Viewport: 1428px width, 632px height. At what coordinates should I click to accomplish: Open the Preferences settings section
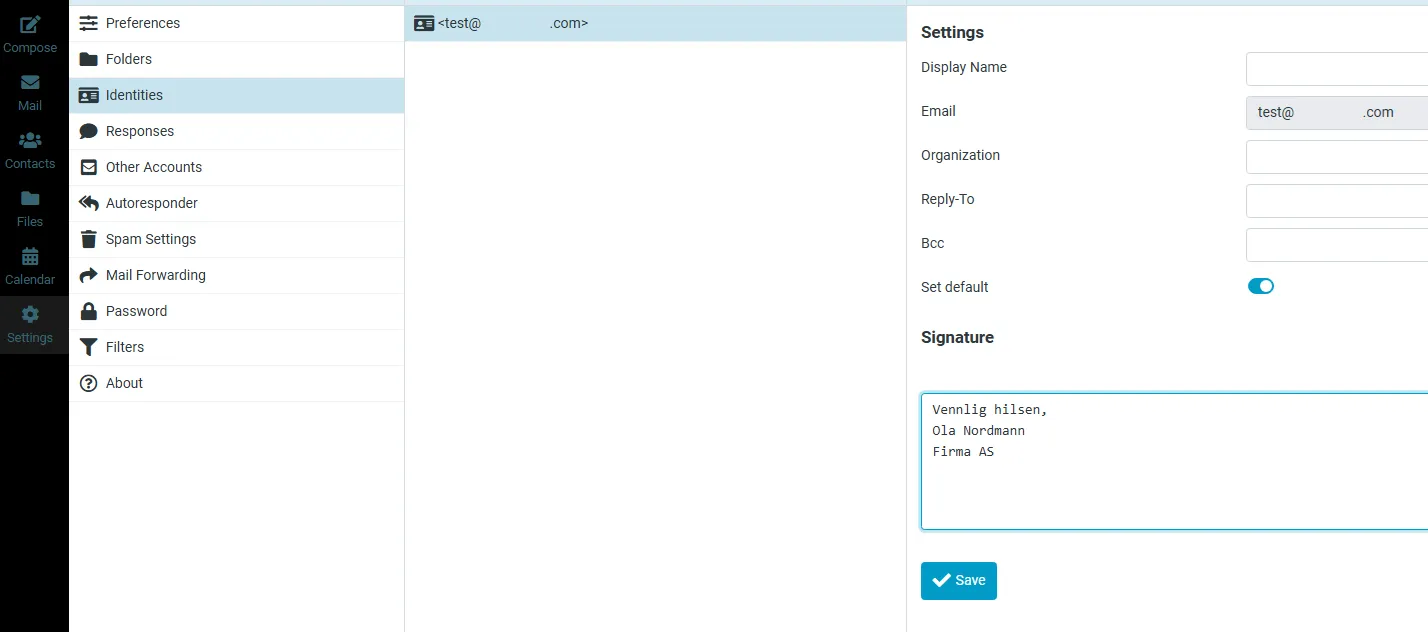pyautogui.click(x=236, y=23)
